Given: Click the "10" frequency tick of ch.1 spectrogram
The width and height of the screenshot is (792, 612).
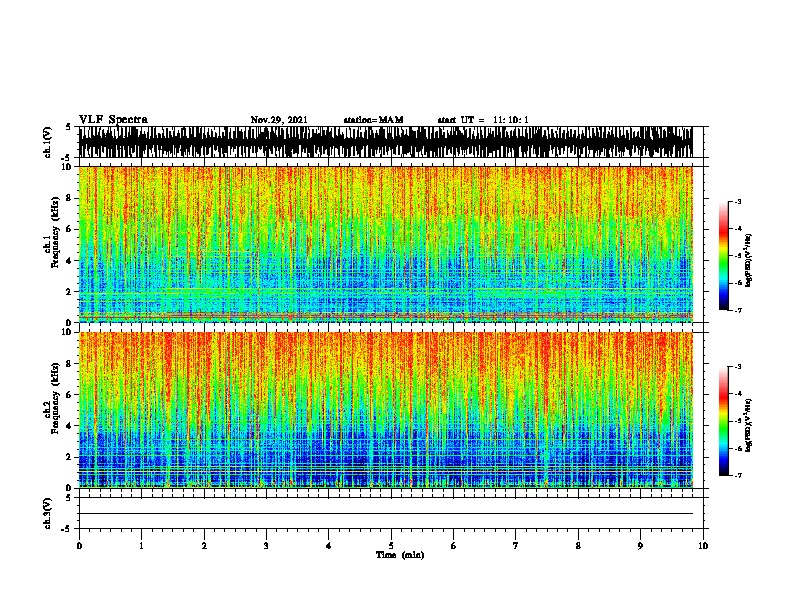Looking at the screenshot, I should [68, 167].
